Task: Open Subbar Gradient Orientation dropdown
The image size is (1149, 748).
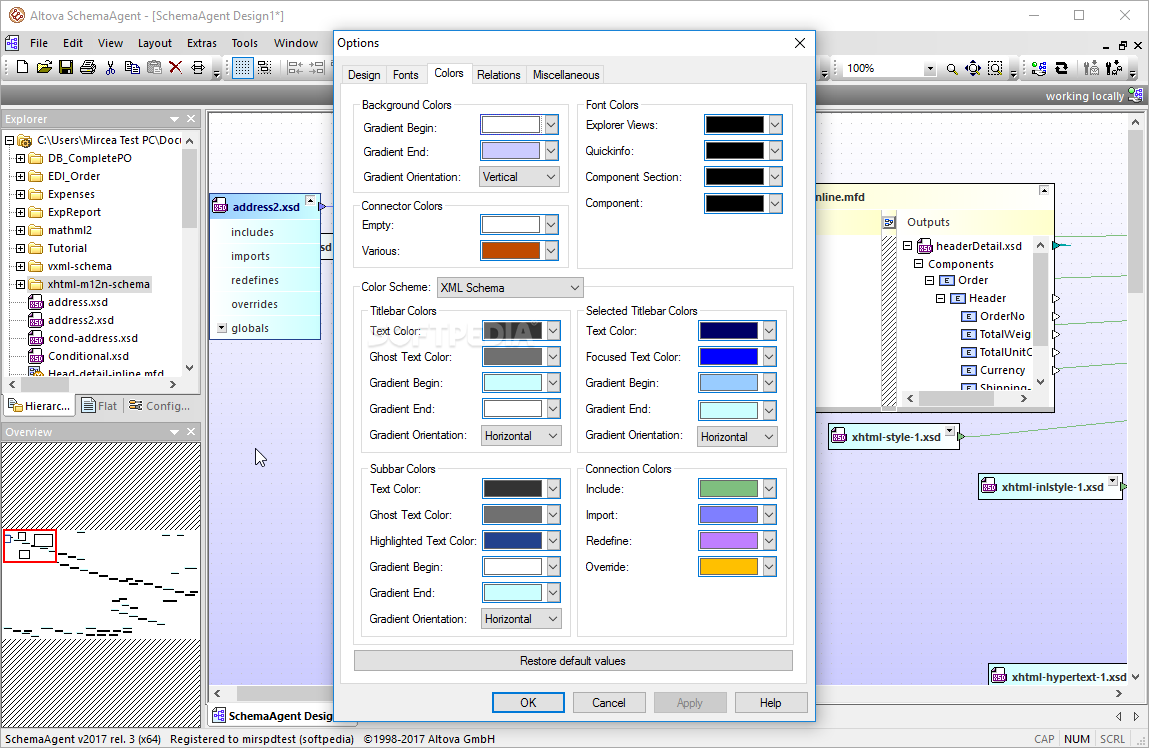Action: pyautogui.click(x=521, y=619)
